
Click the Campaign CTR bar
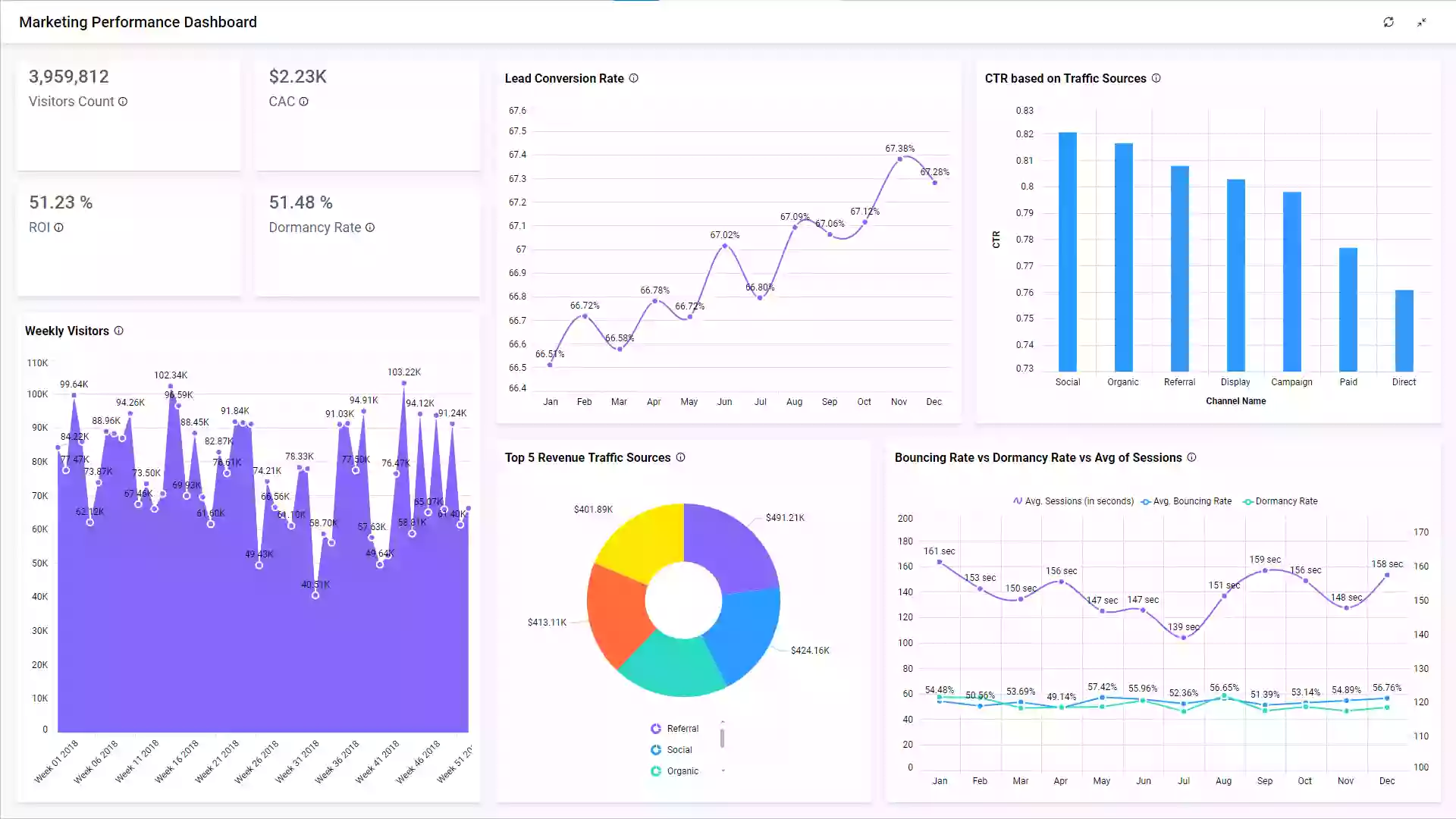click(1292, 281)
